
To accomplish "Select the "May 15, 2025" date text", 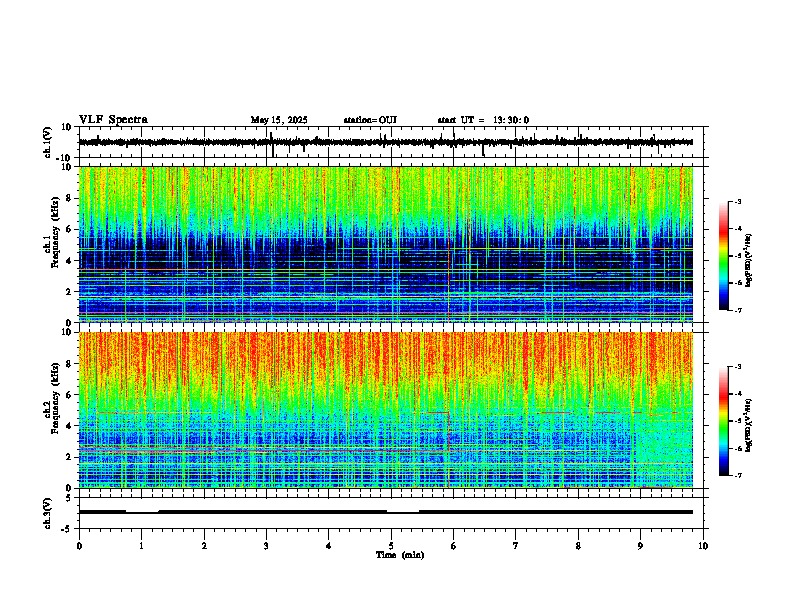I will point(279,120).
